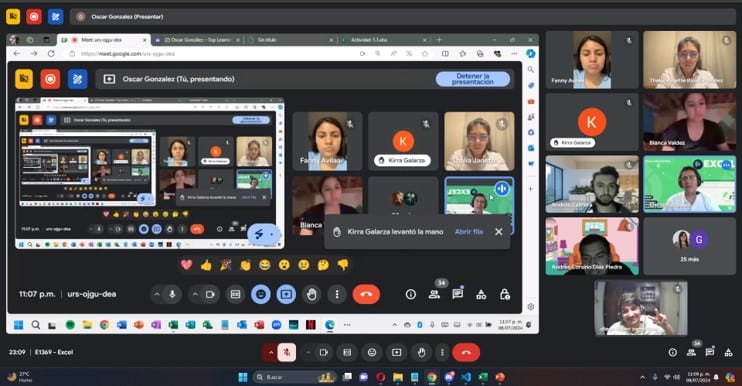The height and width of the screenshot is (386, 742).
Task: Open Netflix icon in shared window taskbar
Action: pos(310,325)
